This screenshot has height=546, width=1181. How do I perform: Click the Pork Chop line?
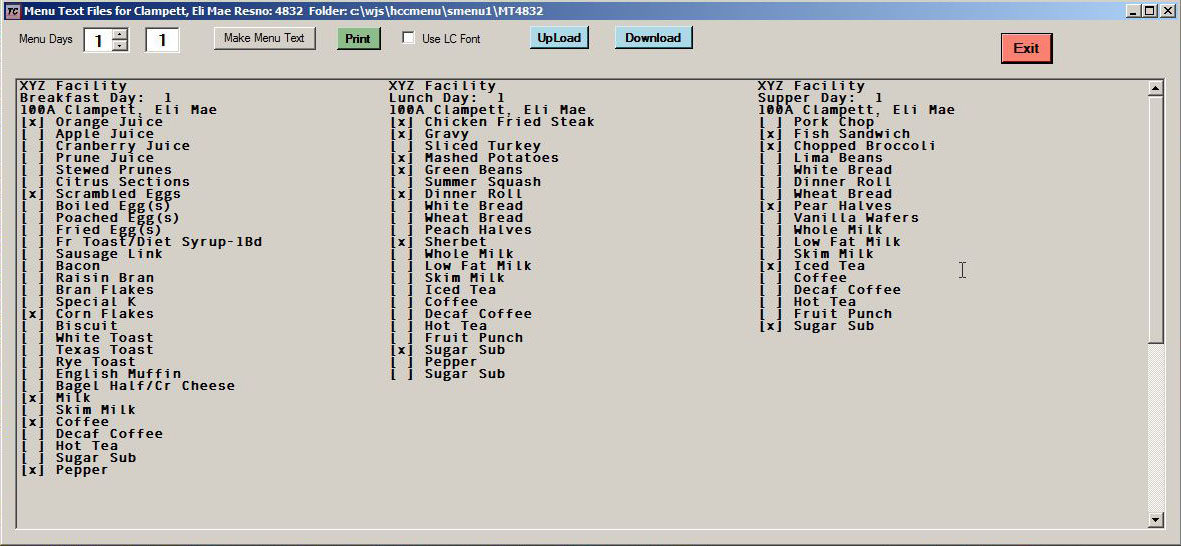(816, 122)
